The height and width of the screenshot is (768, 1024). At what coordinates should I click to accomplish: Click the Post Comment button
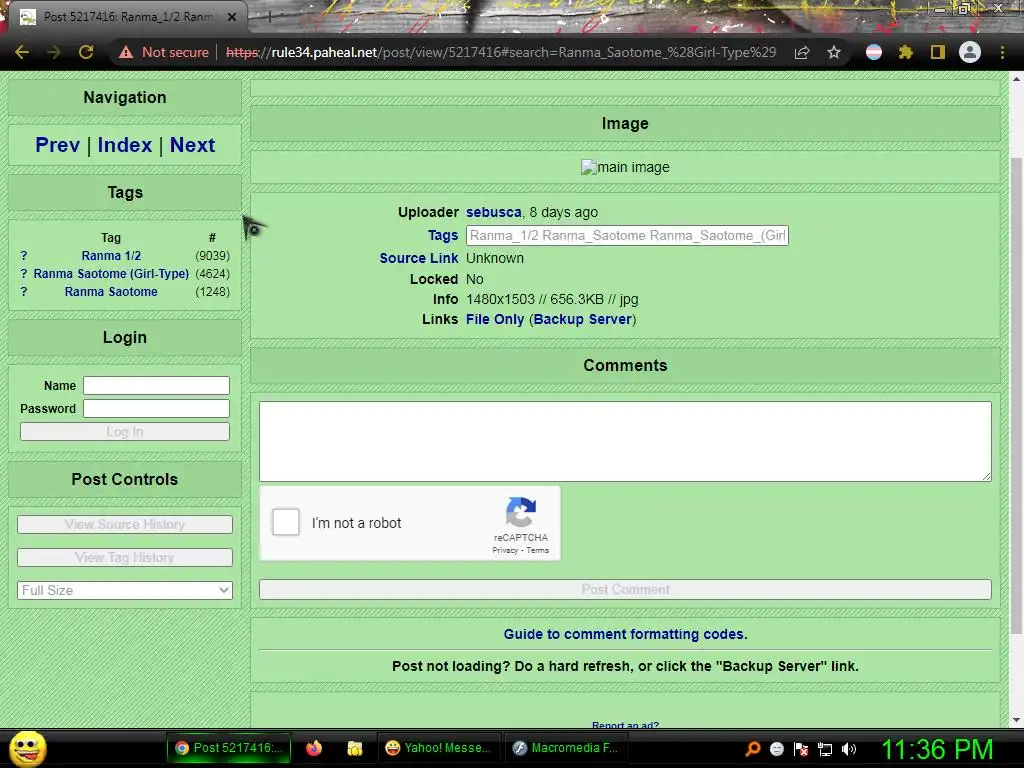point(625,590)
